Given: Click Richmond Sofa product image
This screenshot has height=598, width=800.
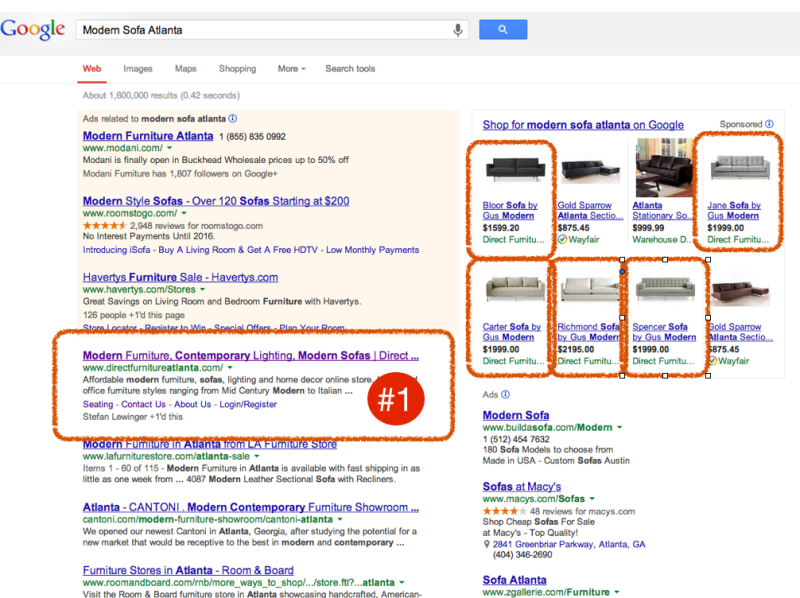Looking at the screenshot, I should pos(590,289).
